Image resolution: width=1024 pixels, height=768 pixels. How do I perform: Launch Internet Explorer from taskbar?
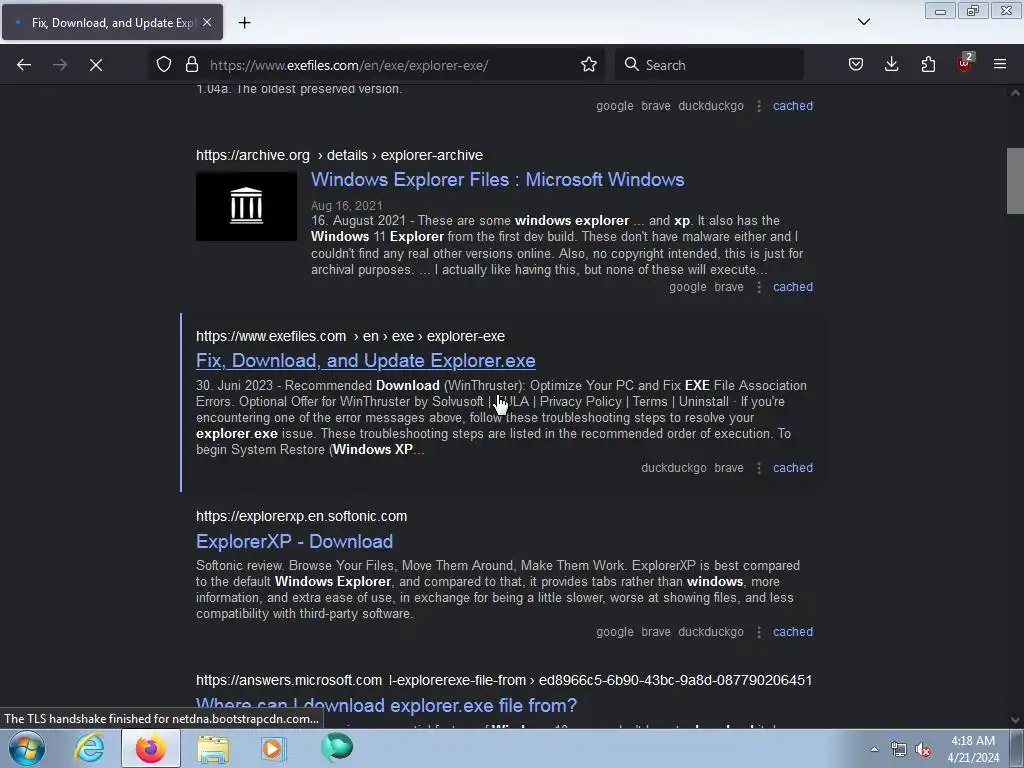point(89,748)
